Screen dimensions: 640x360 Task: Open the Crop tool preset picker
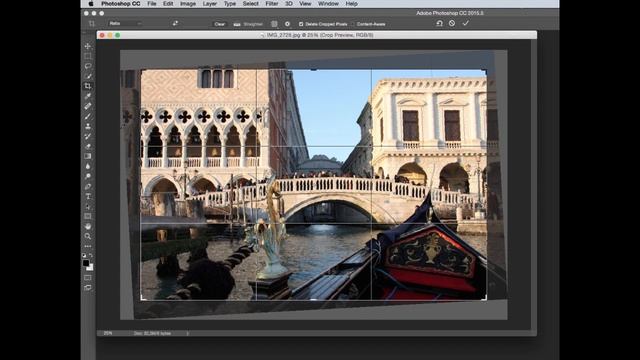[92, 24]
